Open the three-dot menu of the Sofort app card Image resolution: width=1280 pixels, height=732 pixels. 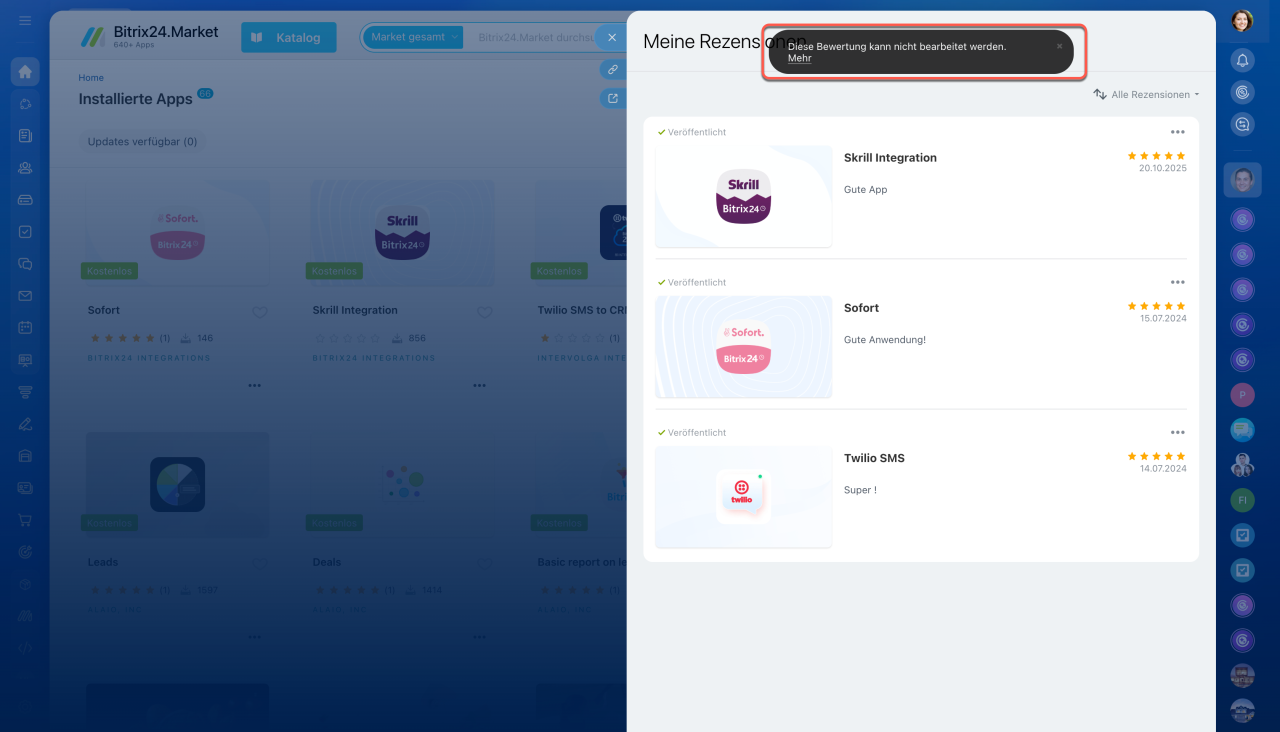pyautogui.click(x=255, y=386)
